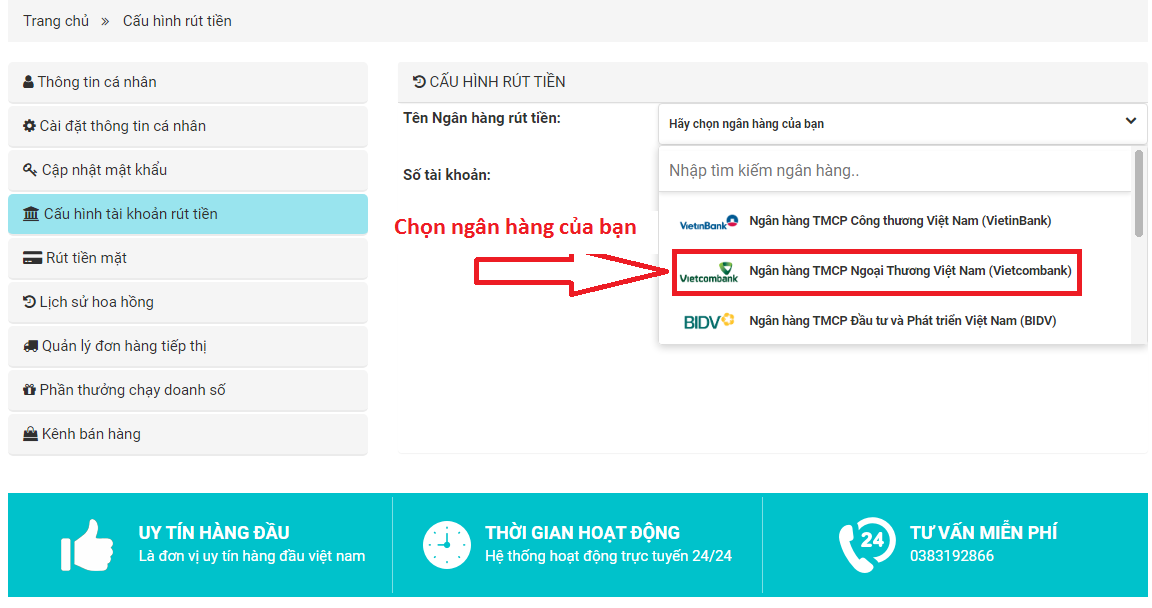This screenshot has width=1152, height=608.
Task: Click the key icon for Cập nhật mật khẩu
Action: [30, 170]
